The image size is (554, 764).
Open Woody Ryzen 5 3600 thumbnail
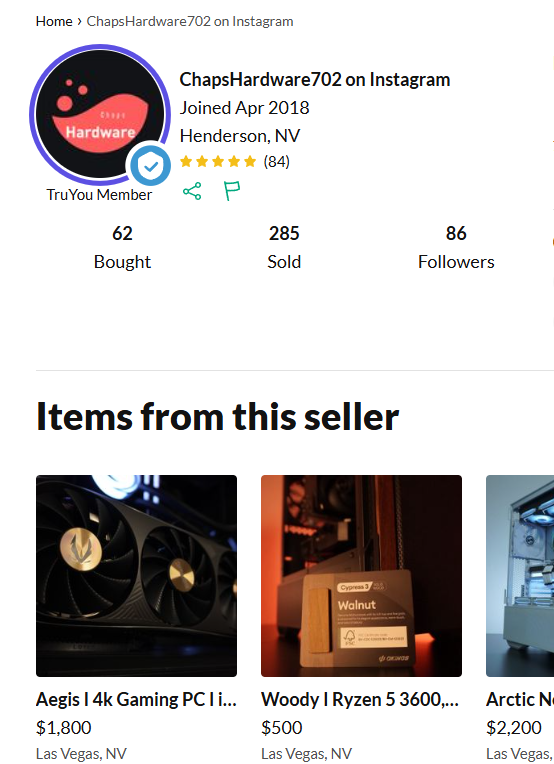pos(362,576)
